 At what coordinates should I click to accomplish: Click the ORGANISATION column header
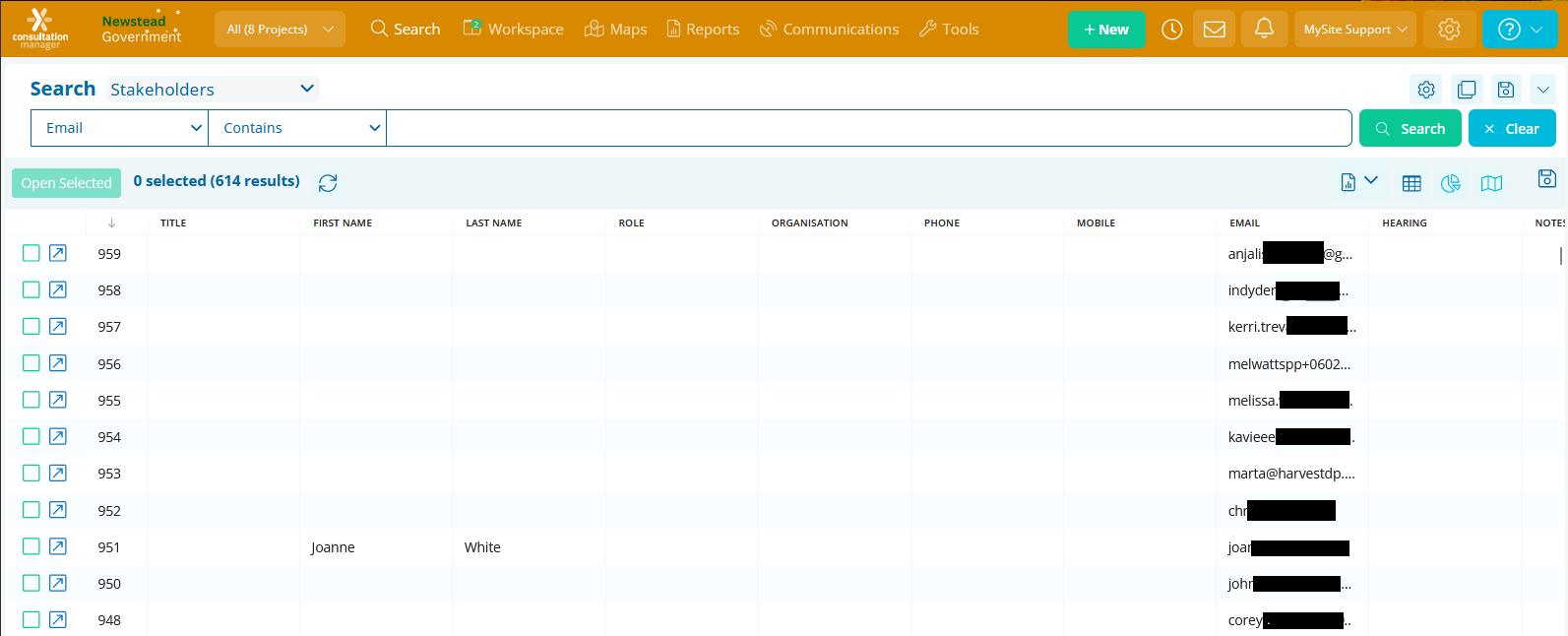(809, 223)
